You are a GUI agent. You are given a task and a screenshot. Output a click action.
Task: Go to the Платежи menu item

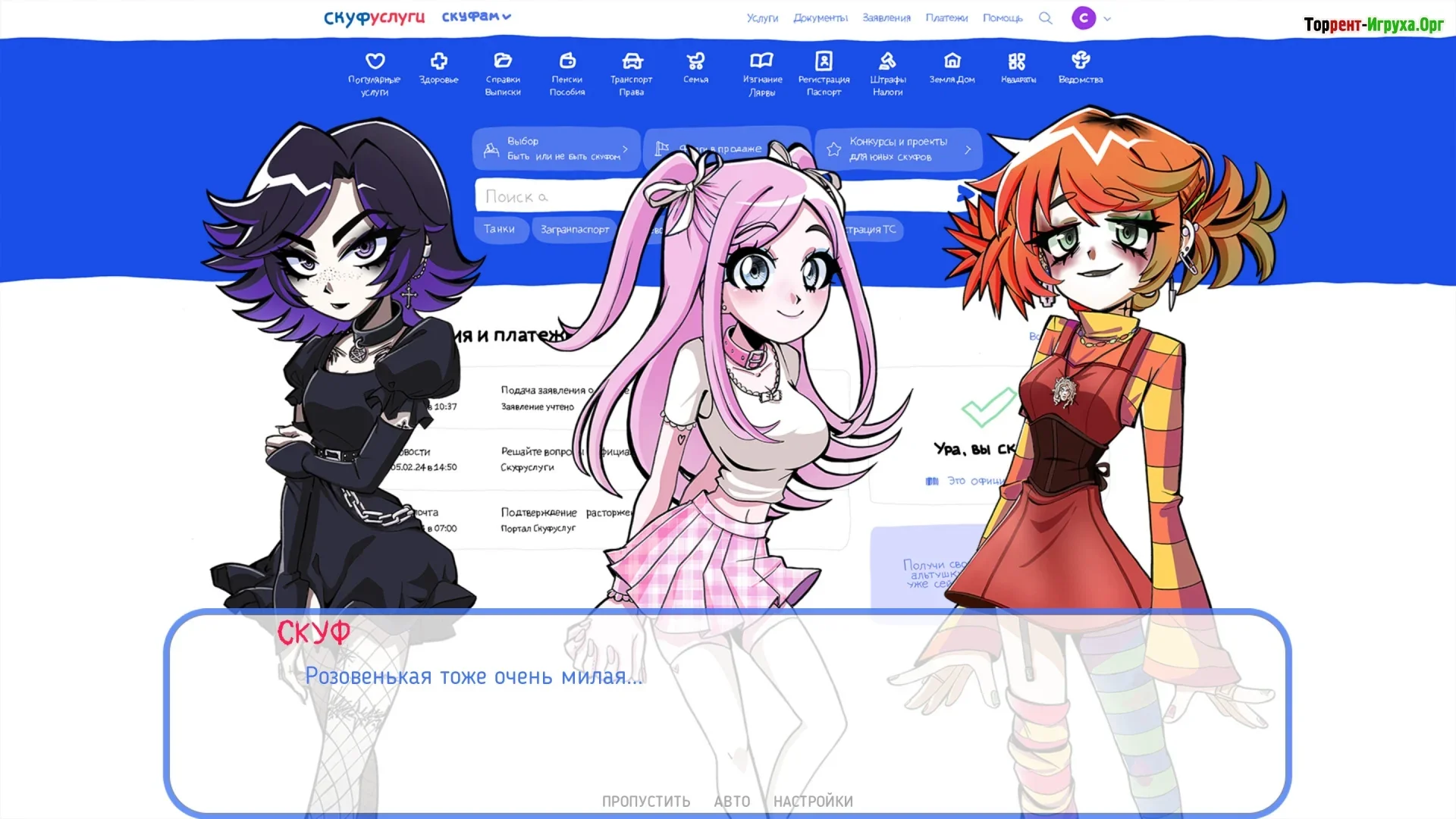point(946,18)
